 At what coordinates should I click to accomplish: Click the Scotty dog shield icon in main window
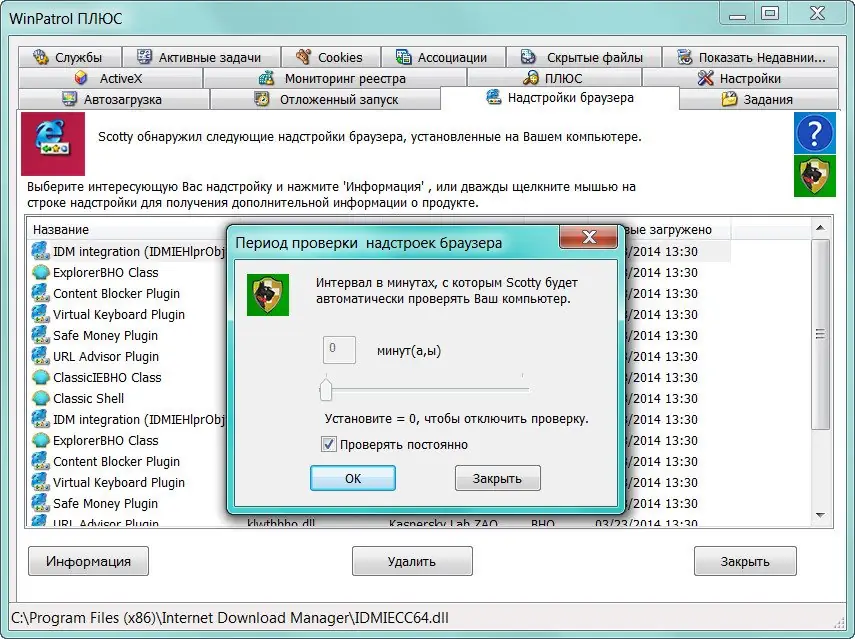coord(815,176)
